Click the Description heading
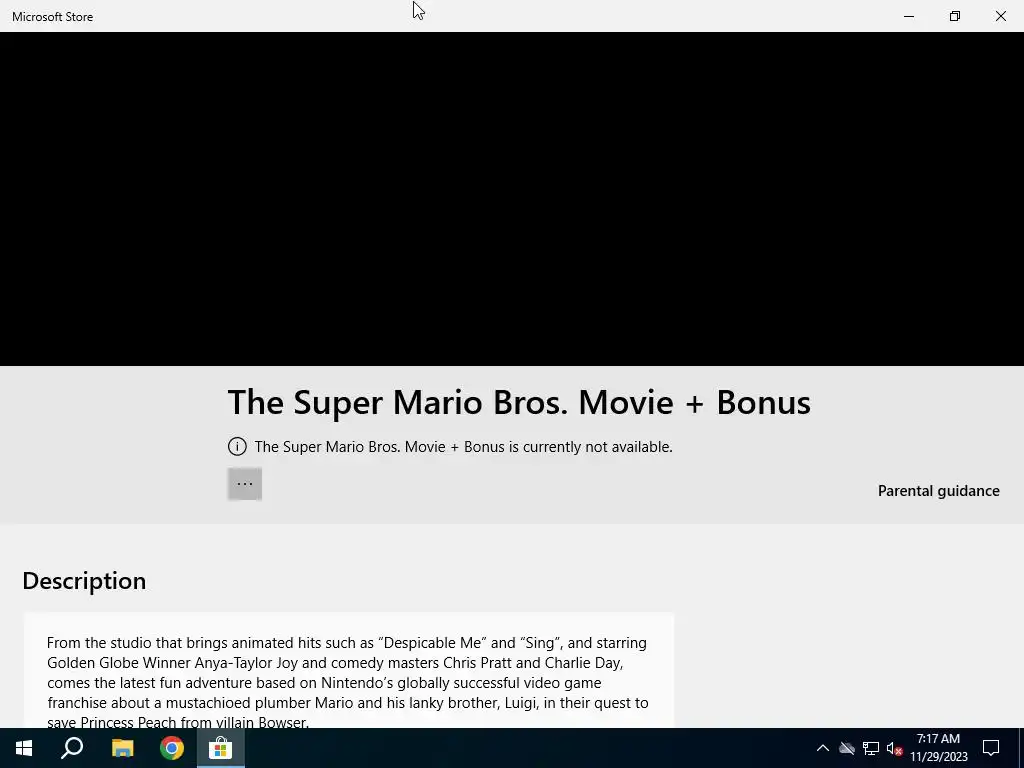The image size is (1024, 768). point(84,581)
